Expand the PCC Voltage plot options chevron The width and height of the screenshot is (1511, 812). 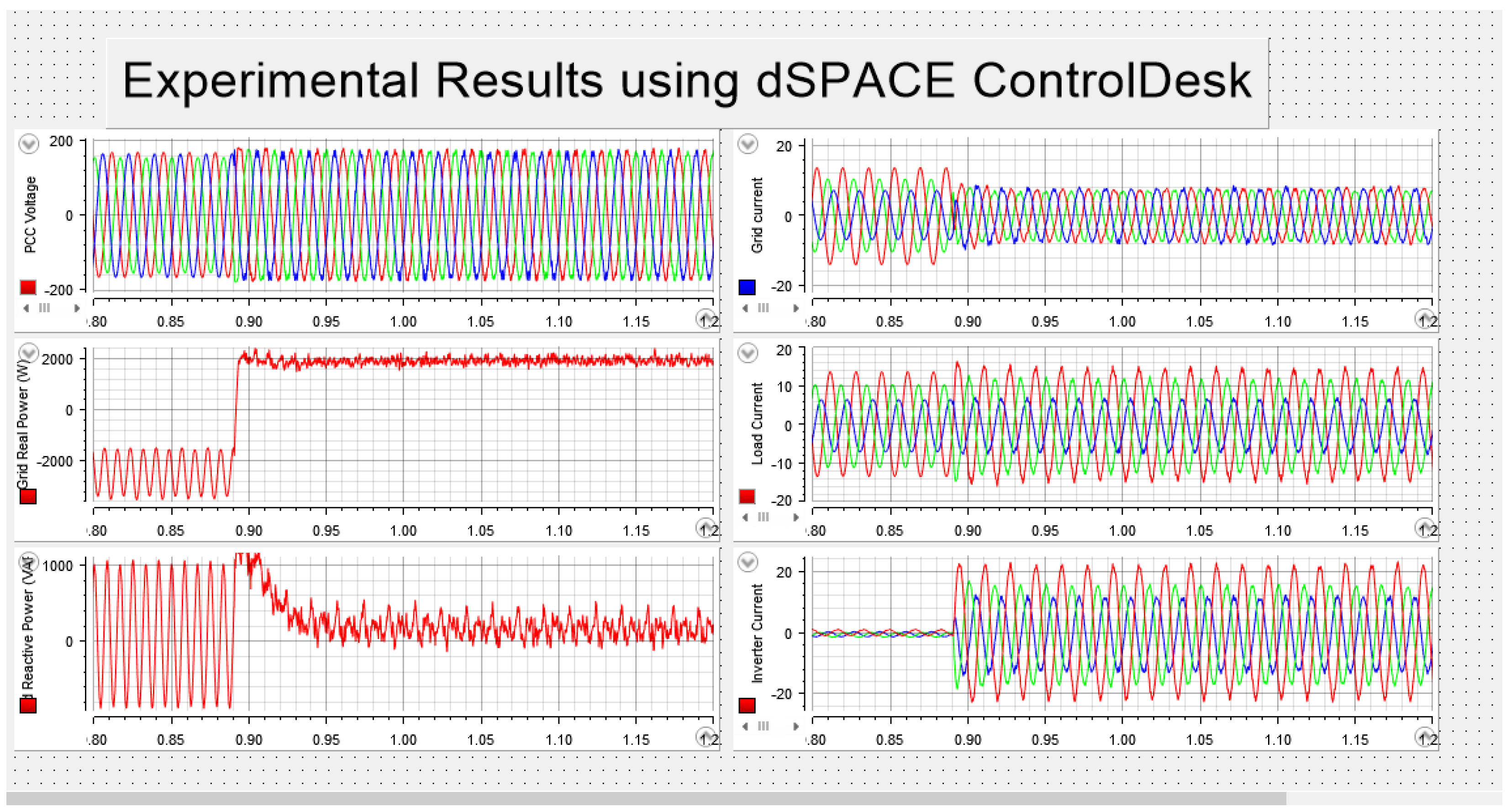tap(29, 144)
